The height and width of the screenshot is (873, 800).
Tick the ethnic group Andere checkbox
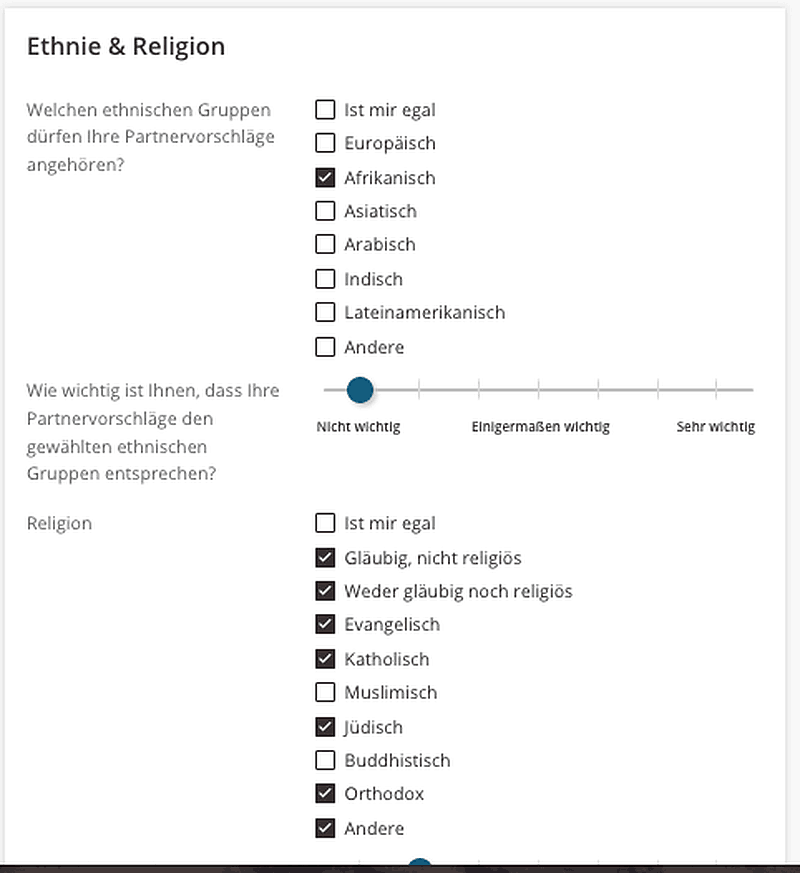[x=325, y=347]
